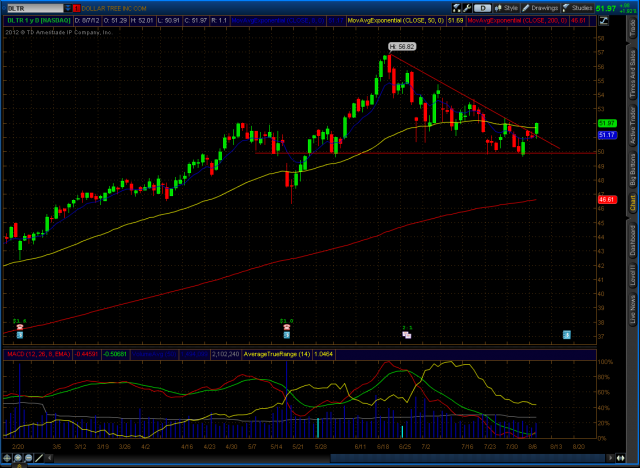Click MovAvgExponential (CLOSE, 200, 0) study label
Image resolution: width=640 pixels, height=468 pixels.
pos(517,20)
